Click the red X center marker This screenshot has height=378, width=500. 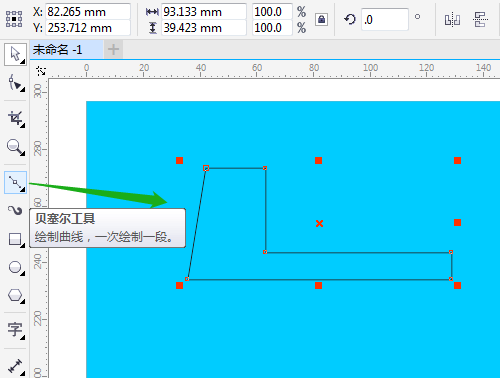pos(319,223)
